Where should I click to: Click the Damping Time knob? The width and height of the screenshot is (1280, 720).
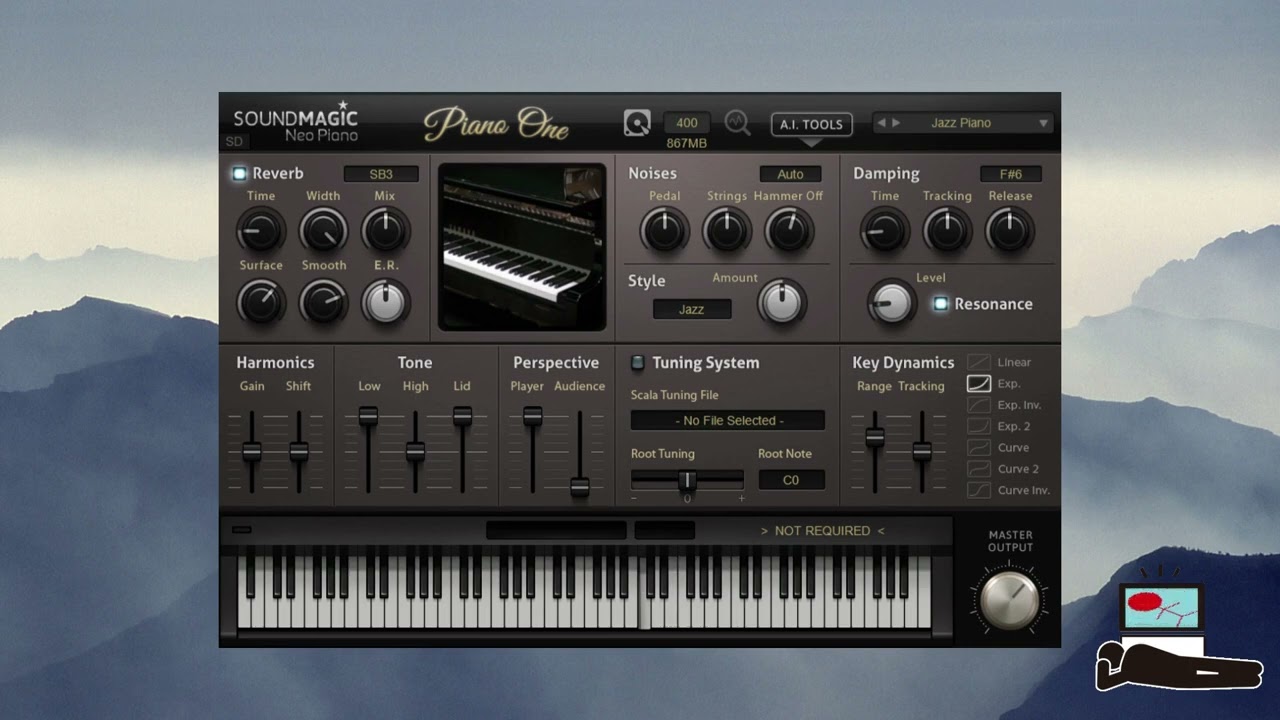885,231
